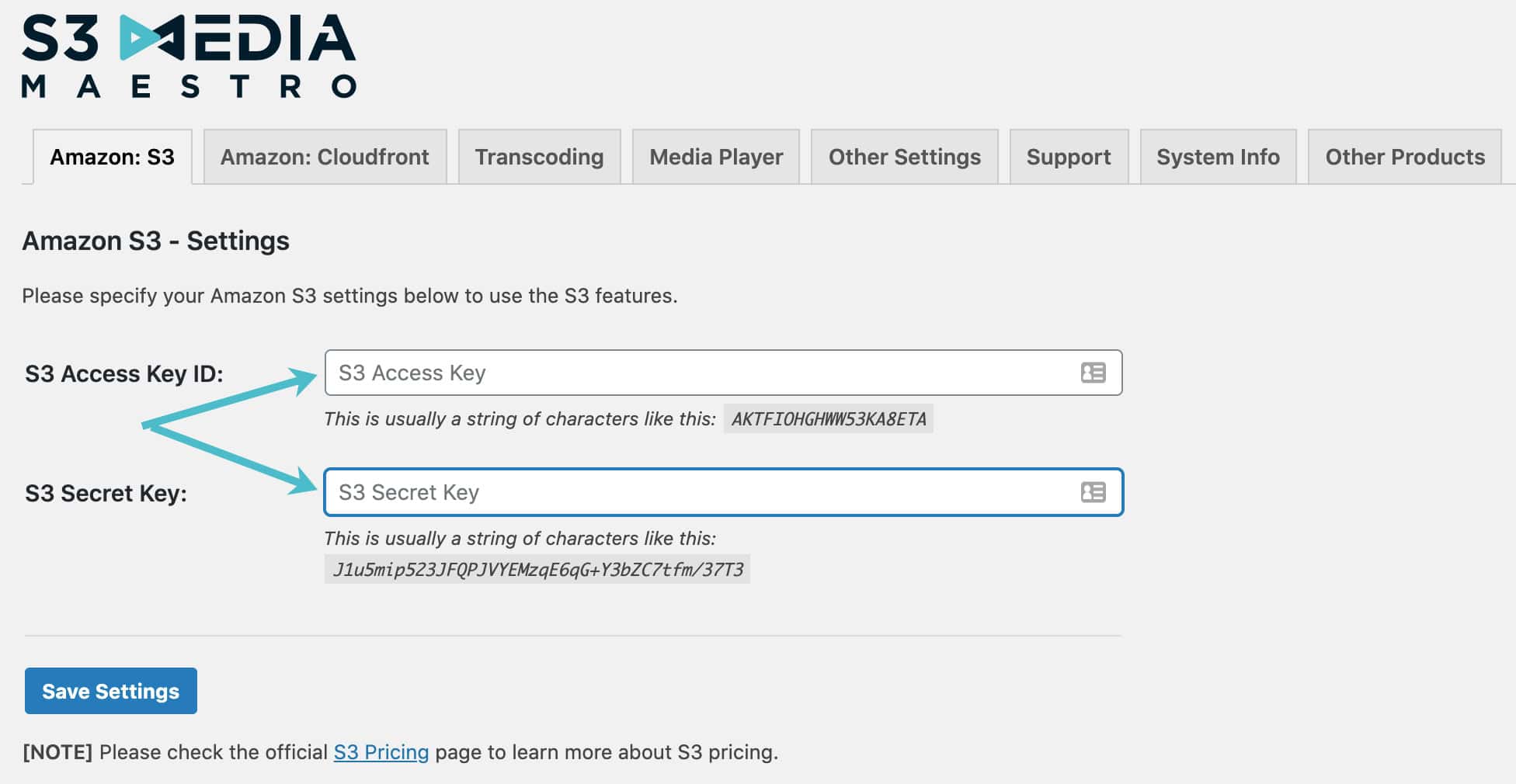Screen dimensions: 1516x784
Task: Open the Other Products tab
Action: 1405,157
